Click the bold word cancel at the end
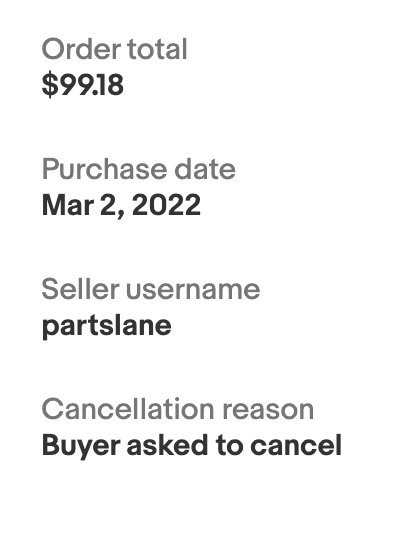 (296, 446)
